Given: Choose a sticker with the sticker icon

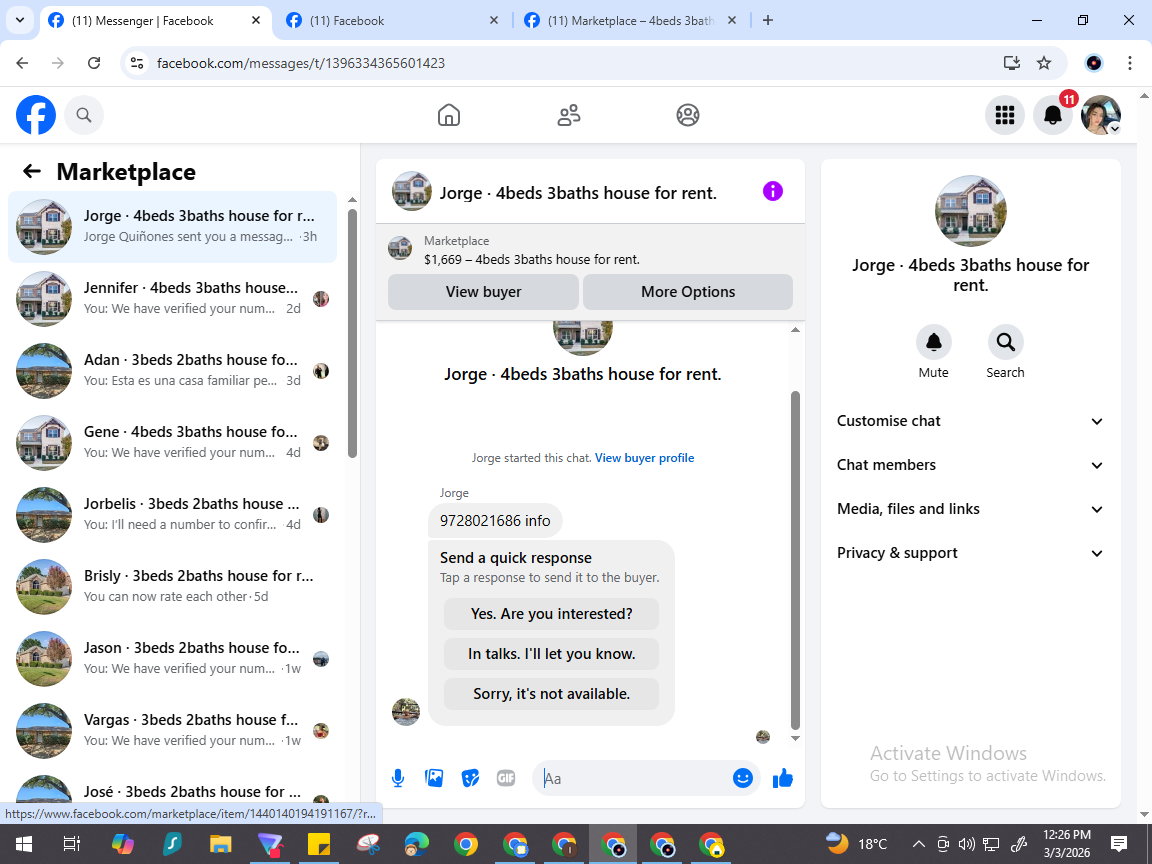Looking at the screenshot, I should 470,778.
